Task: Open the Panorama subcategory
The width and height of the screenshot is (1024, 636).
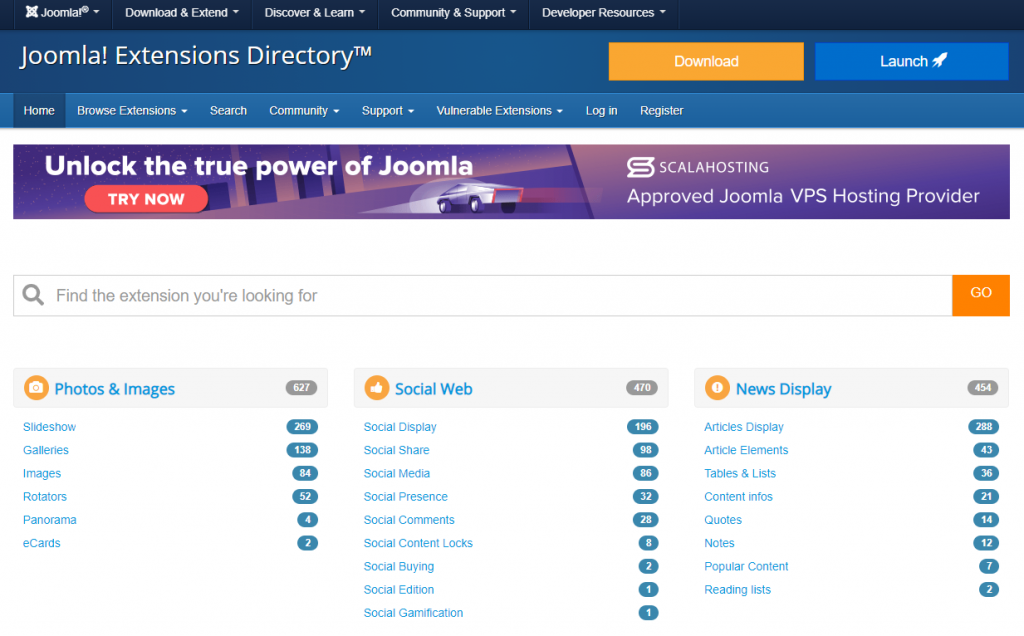Action: (x=50, y=520)
